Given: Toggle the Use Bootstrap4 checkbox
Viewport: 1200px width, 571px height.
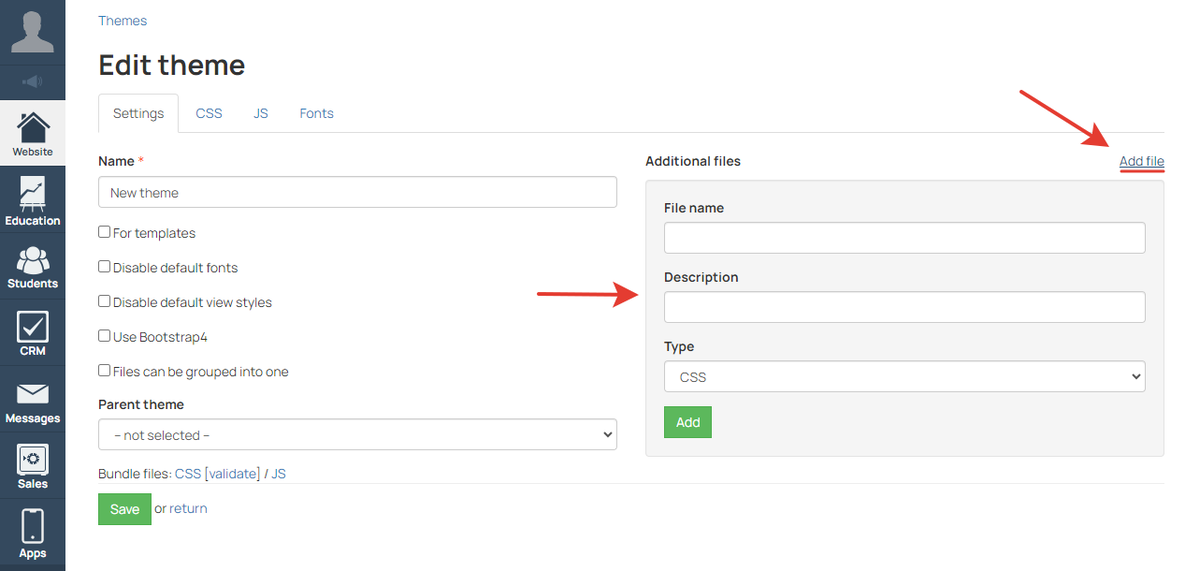Looking at the screenshot, I should [x=104, y=336].
